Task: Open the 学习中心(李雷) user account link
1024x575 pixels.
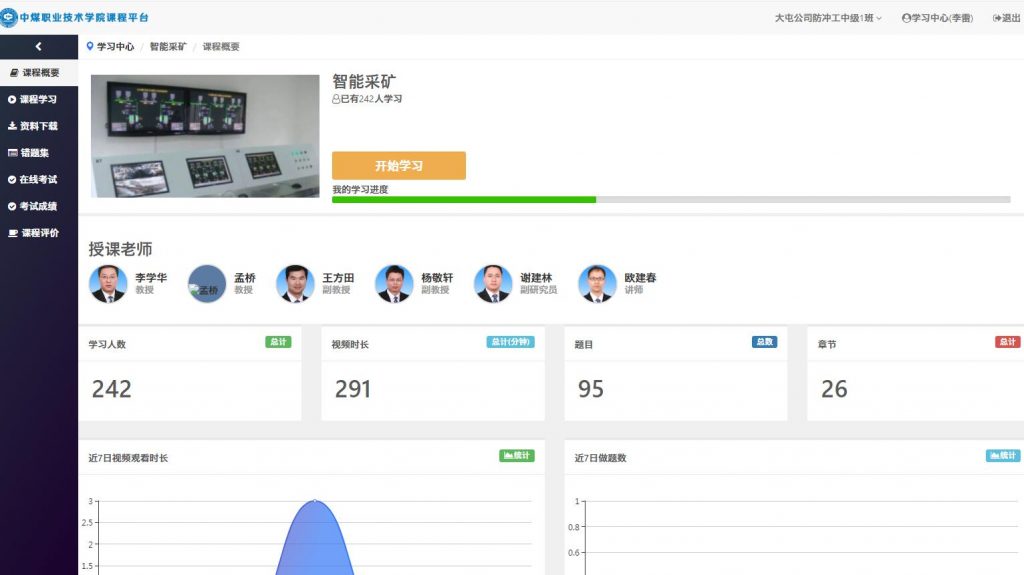Action: [937, 18]
